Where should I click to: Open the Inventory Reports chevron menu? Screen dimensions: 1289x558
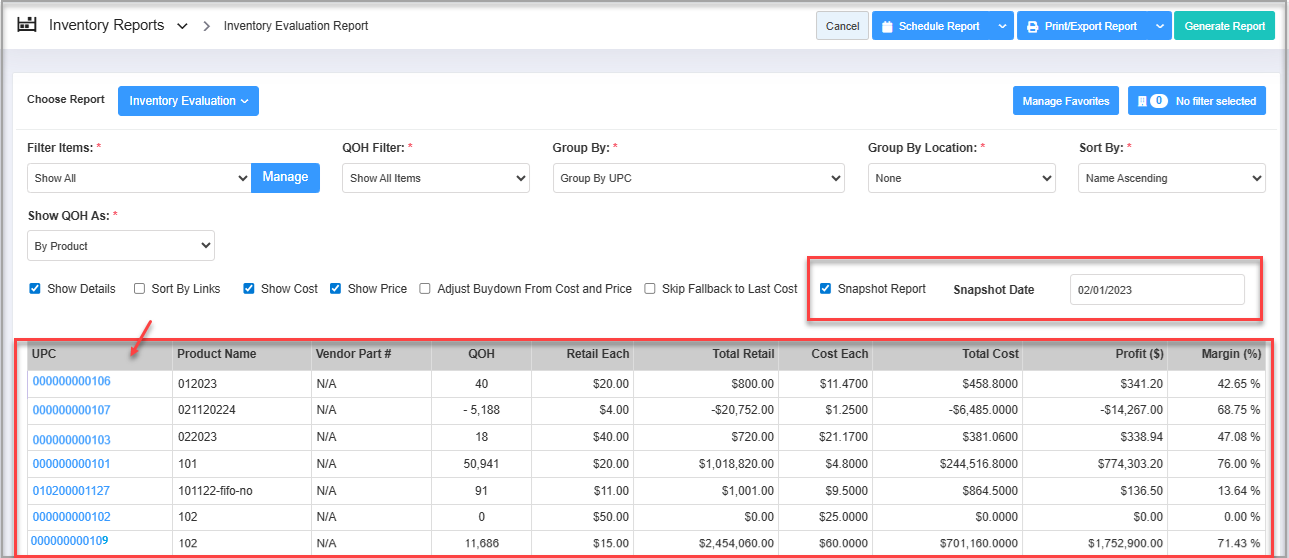pyautogui.click(x=182, y=26)
